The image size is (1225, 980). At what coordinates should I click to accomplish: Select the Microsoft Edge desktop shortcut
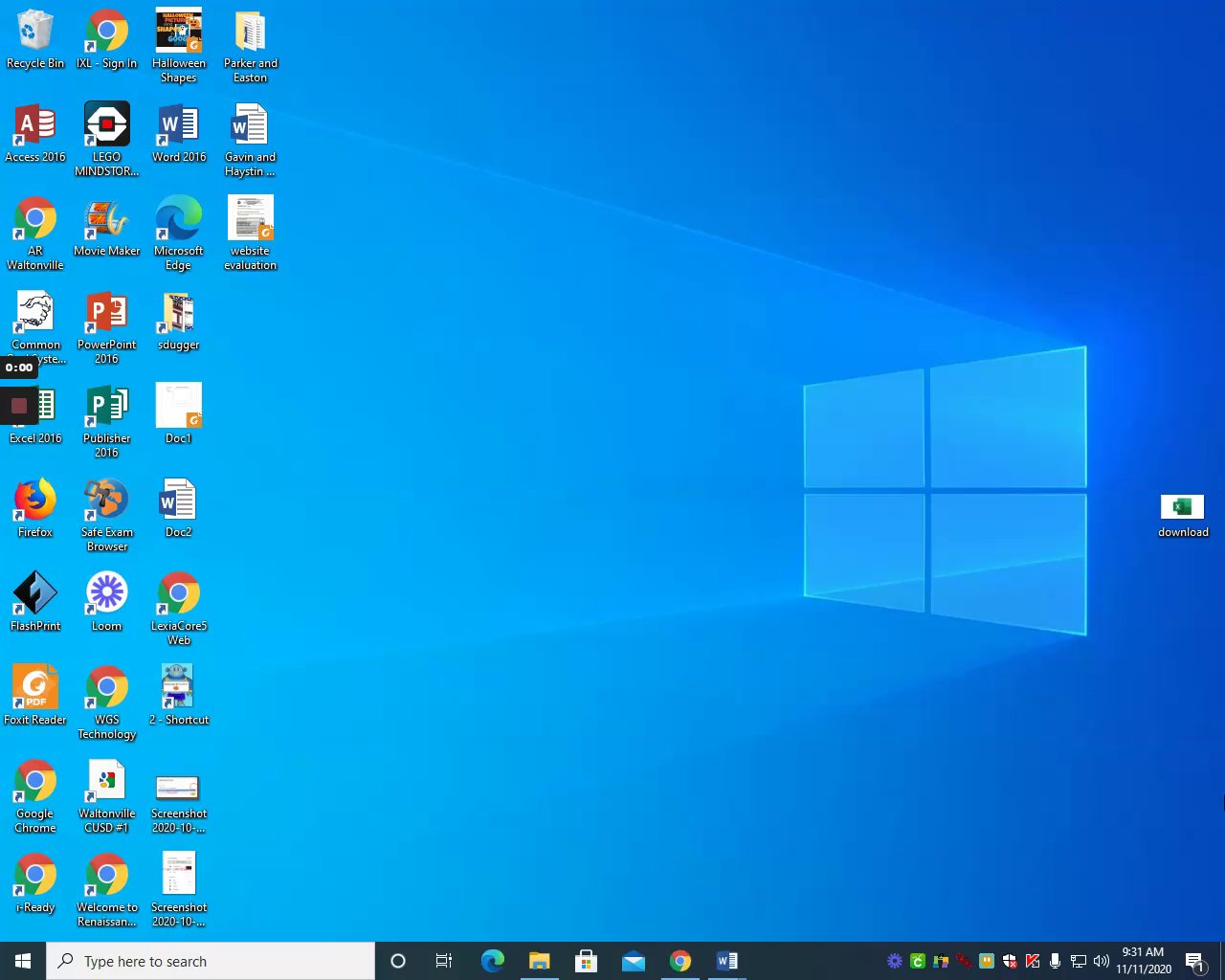pyautogui.click(x=179, y=234)
